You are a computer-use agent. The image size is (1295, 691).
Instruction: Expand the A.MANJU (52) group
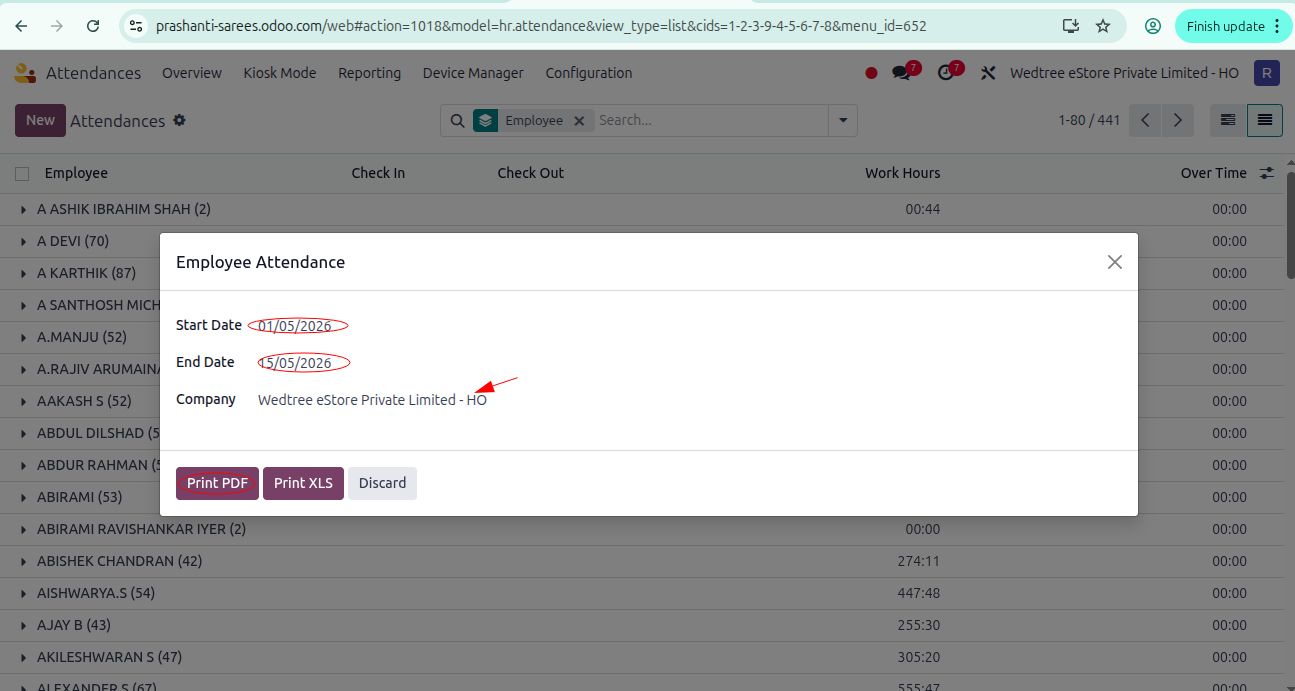(x=23, y=338)
